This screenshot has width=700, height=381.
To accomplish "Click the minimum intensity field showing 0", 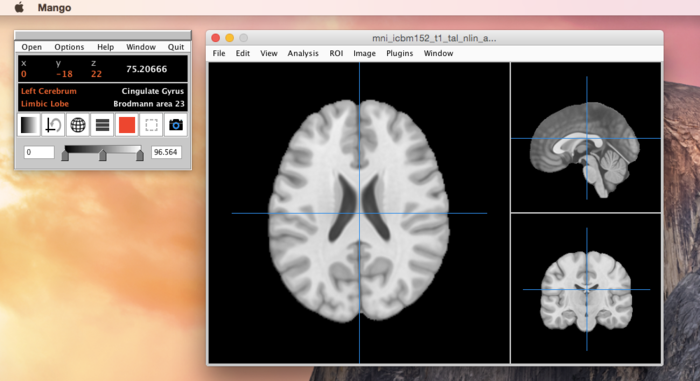I will coord(39,152).
